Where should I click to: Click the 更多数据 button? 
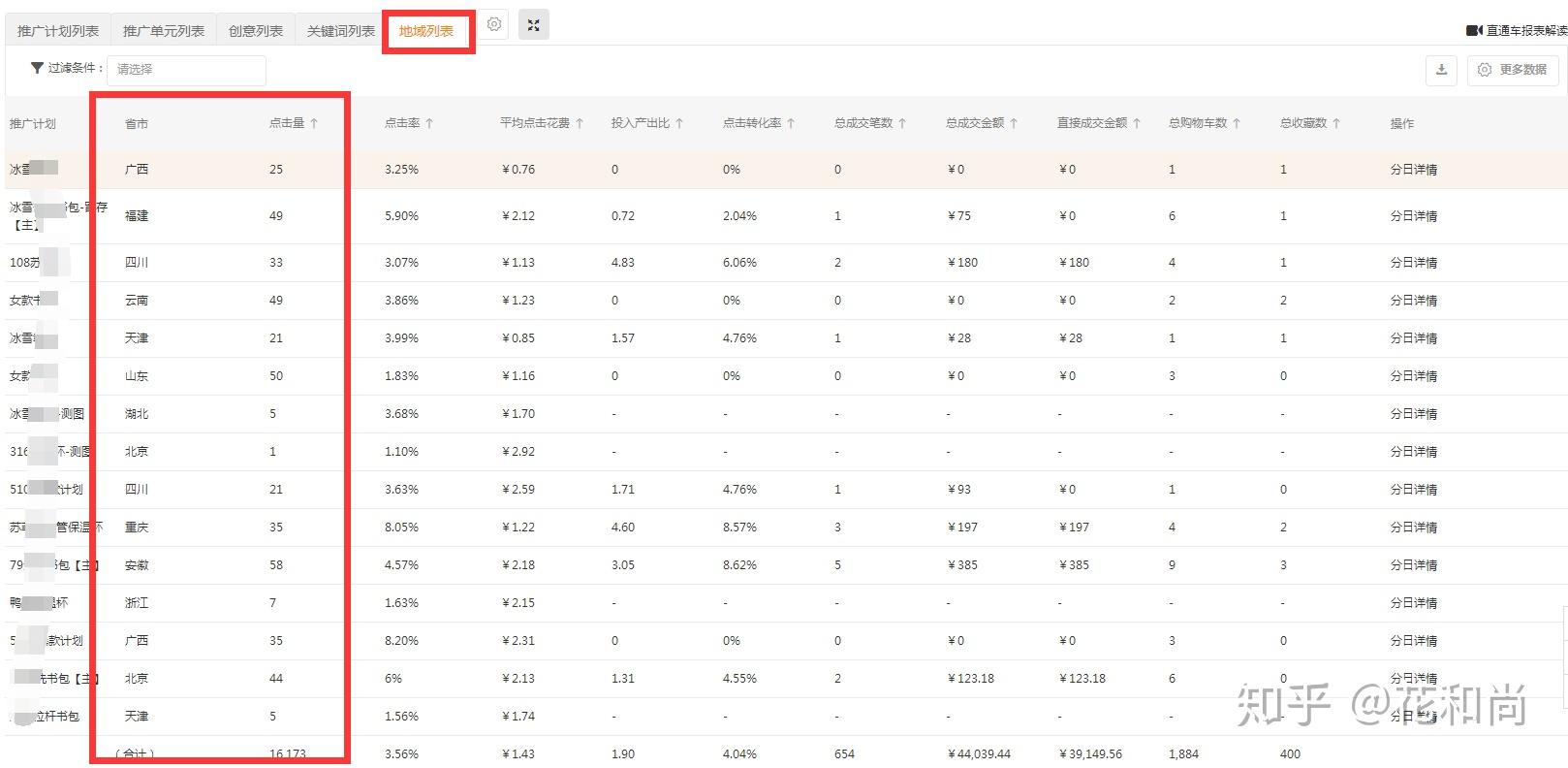1513,70
